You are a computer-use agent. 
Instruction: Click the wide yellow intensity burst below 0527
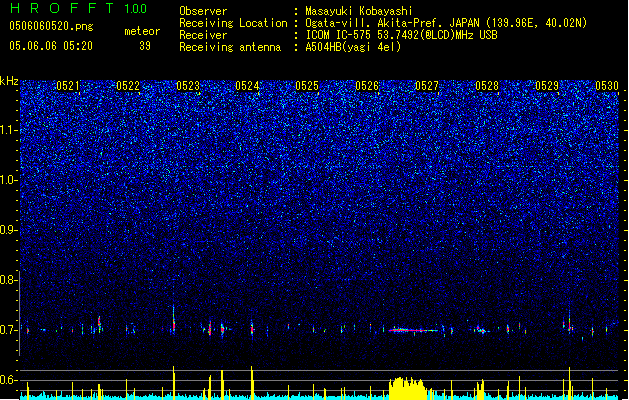(408, 388)
